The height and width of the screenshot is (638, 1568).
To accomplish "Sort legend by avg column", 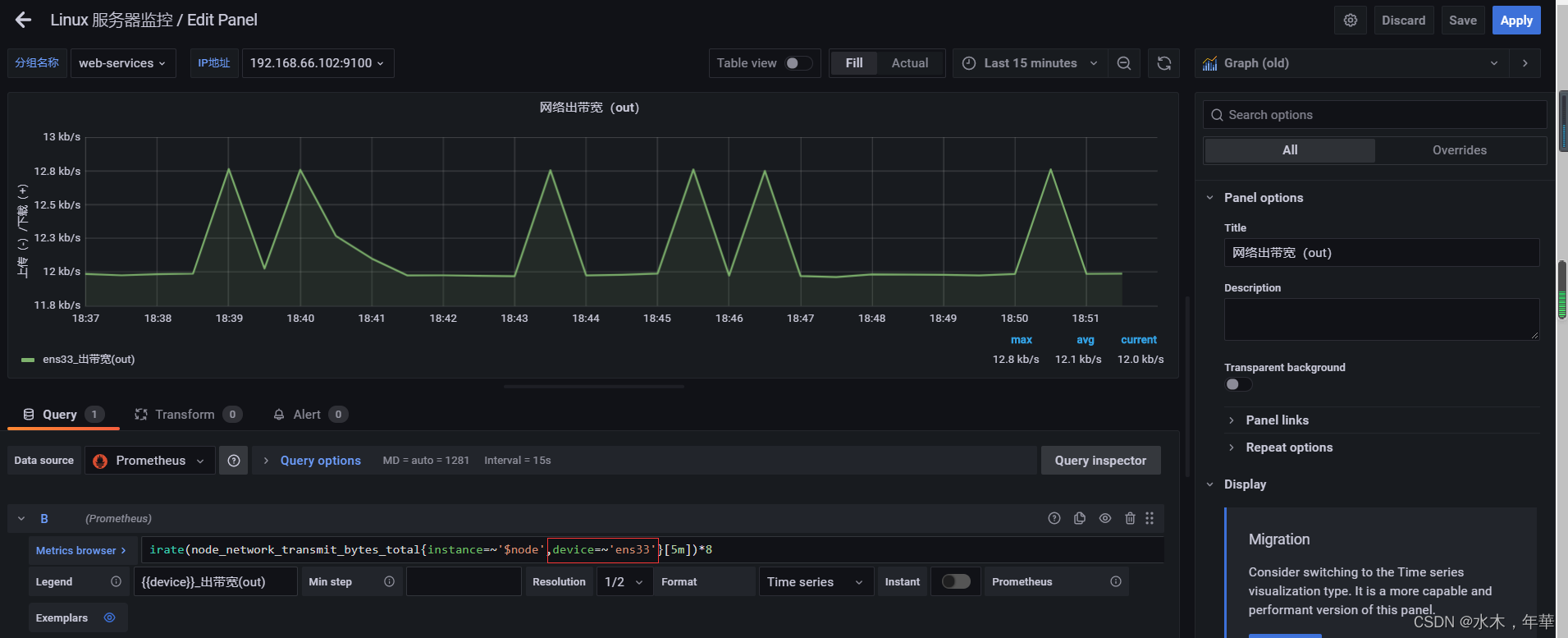I will (x=1085, y=340).
